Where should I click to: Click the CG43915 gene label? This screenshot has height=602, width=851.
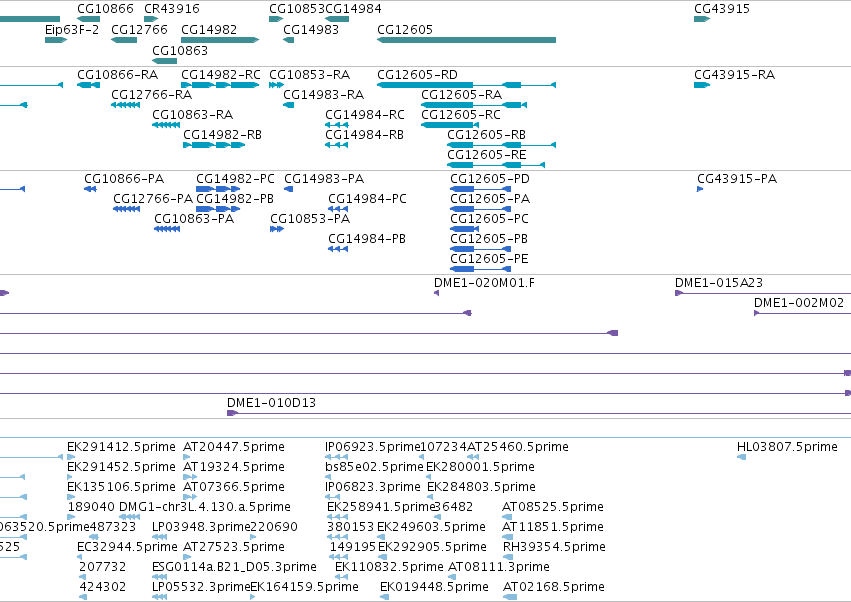(721, 9)
